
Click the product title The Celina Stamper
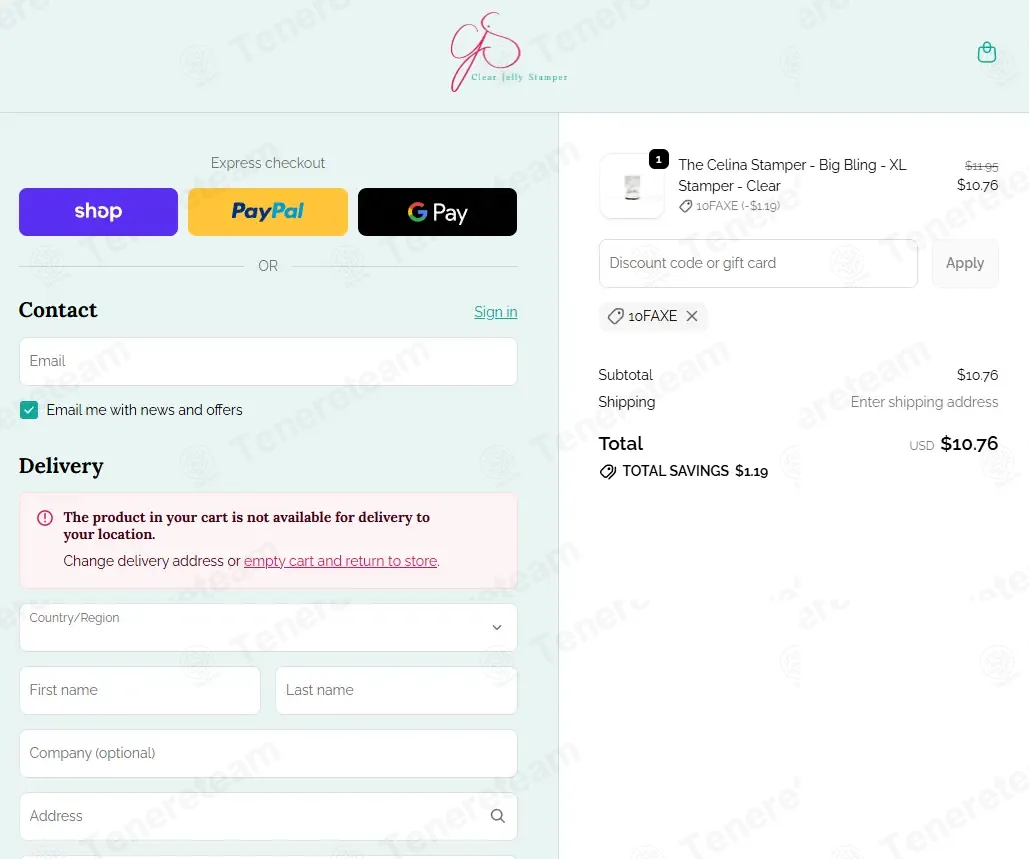point(792,175)
